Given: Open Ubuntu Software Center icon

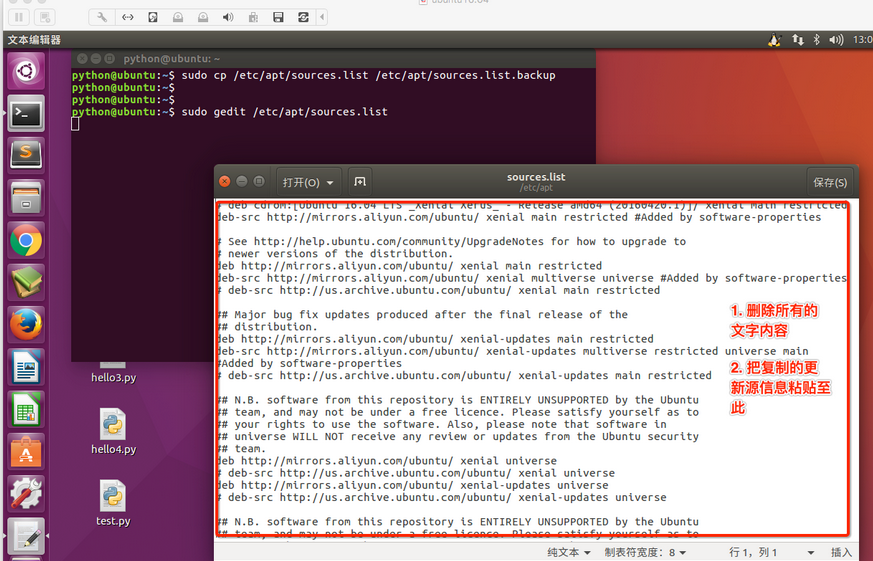Looking at the screenshot, I should point(26,451).
